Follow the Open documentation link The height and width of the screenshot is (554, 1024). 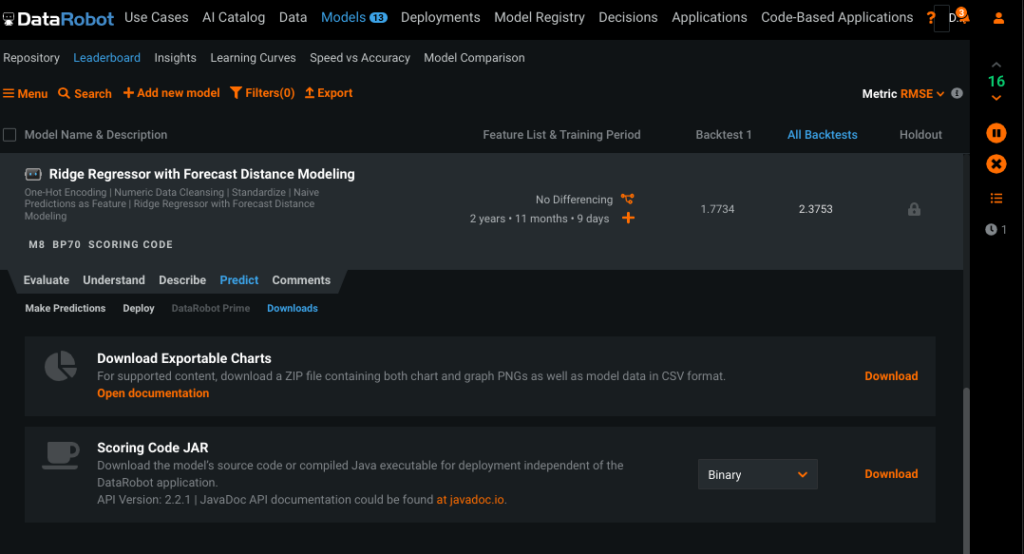click(x=153, y=394)
